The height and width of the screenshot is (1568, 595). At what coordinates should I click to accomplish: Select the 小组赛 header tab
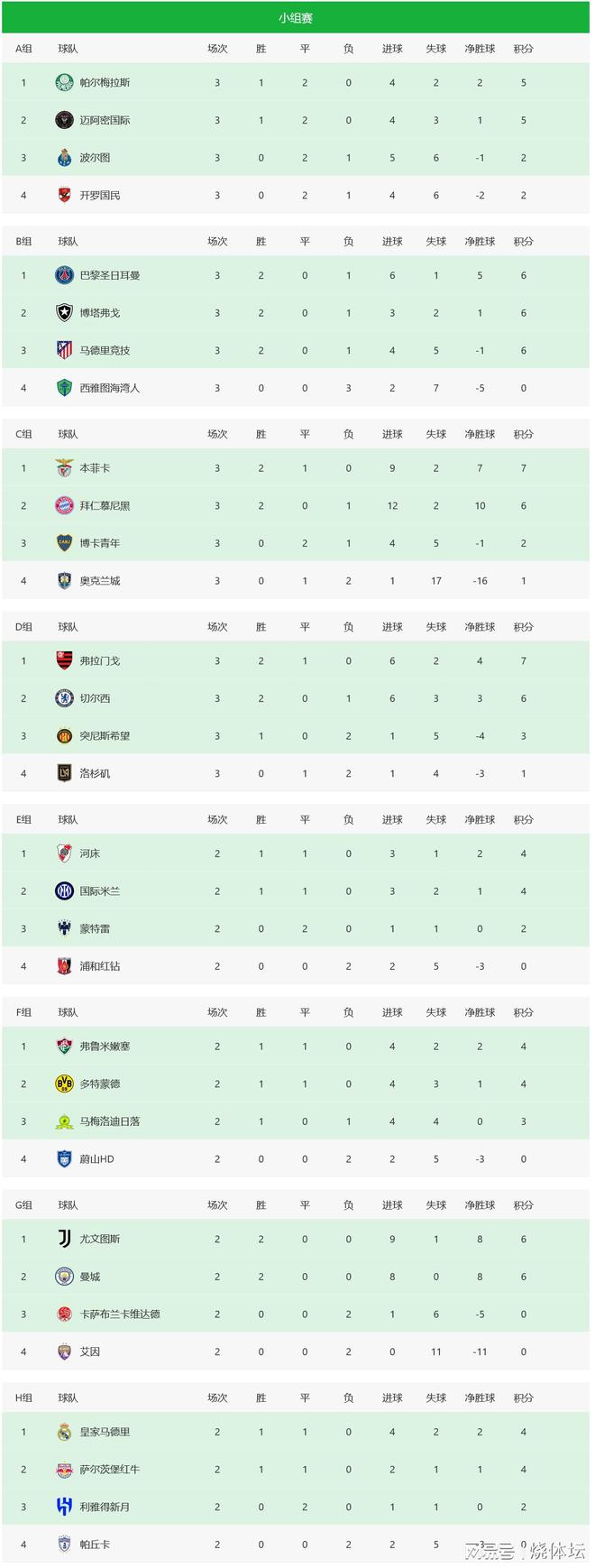click(296, 18)
